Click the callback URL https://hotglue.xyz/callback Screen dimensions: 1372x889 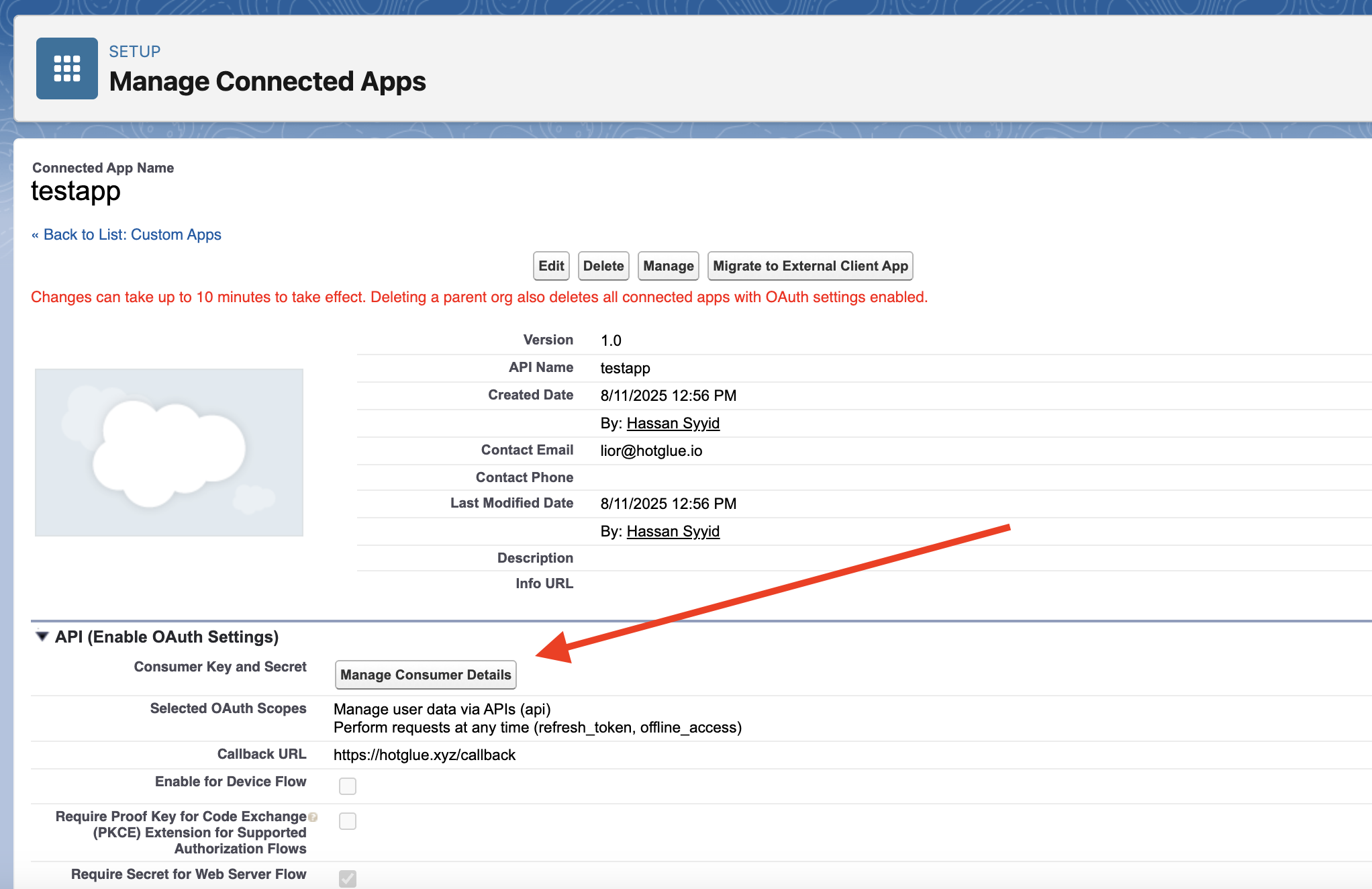click(x=424, y=755)
